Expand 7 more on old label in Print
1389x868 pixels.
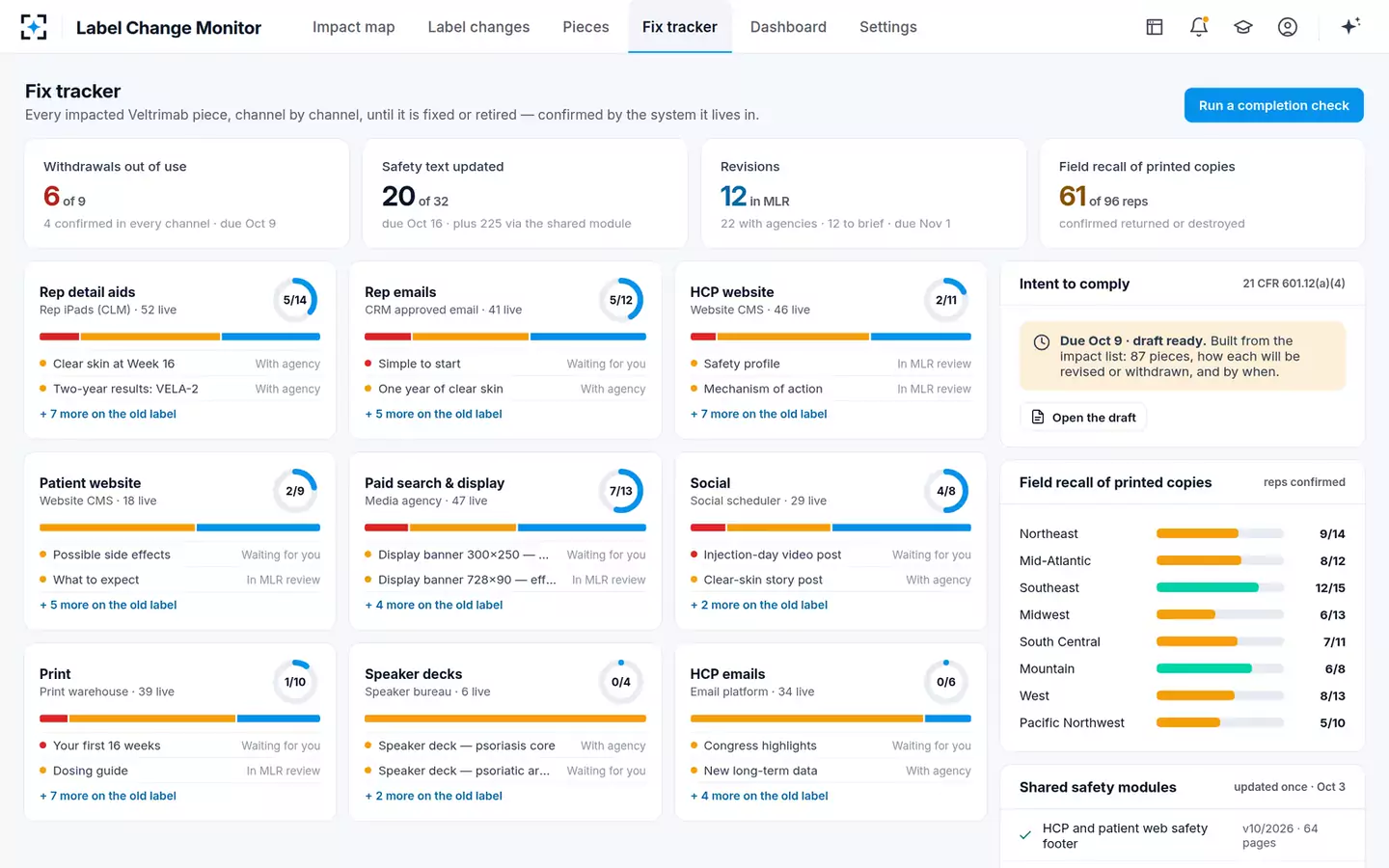[108, 796]
